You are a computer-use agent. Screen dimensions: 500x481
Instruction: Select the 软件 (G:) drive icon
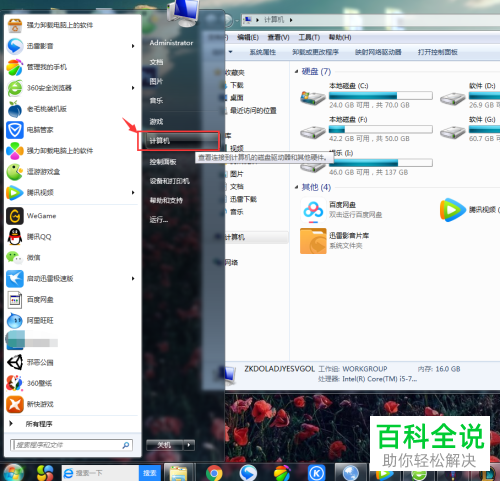(452, 132)
